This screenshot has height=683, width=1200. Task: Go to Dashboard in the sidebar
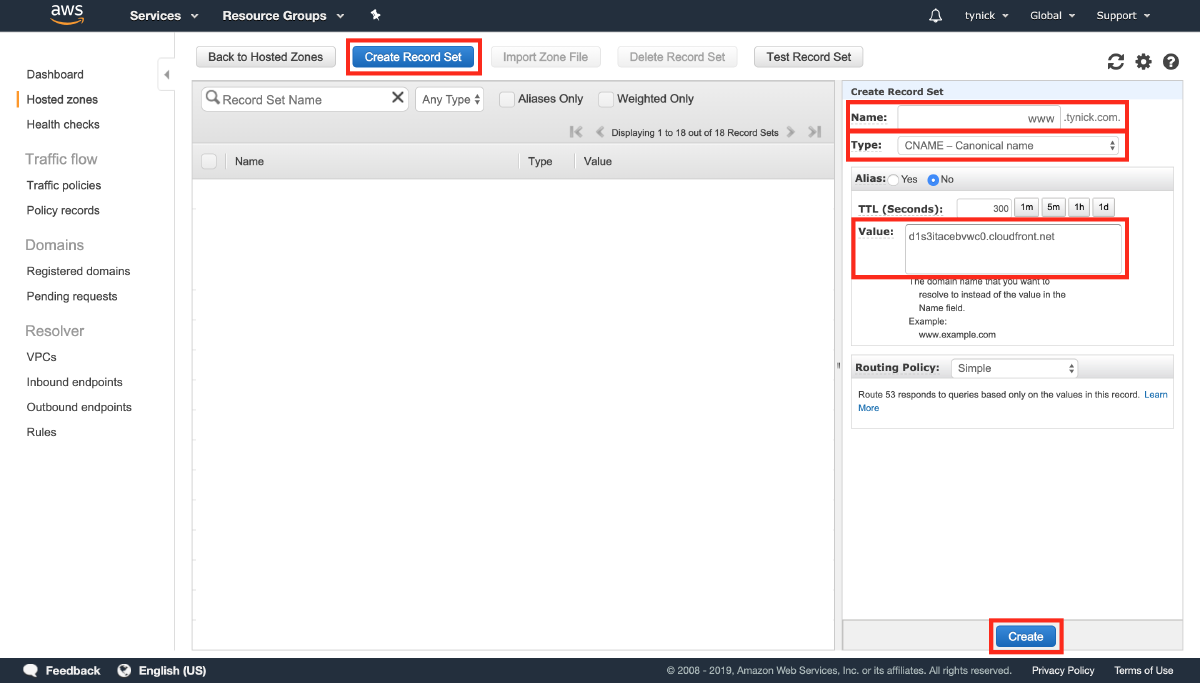point(55,74)
